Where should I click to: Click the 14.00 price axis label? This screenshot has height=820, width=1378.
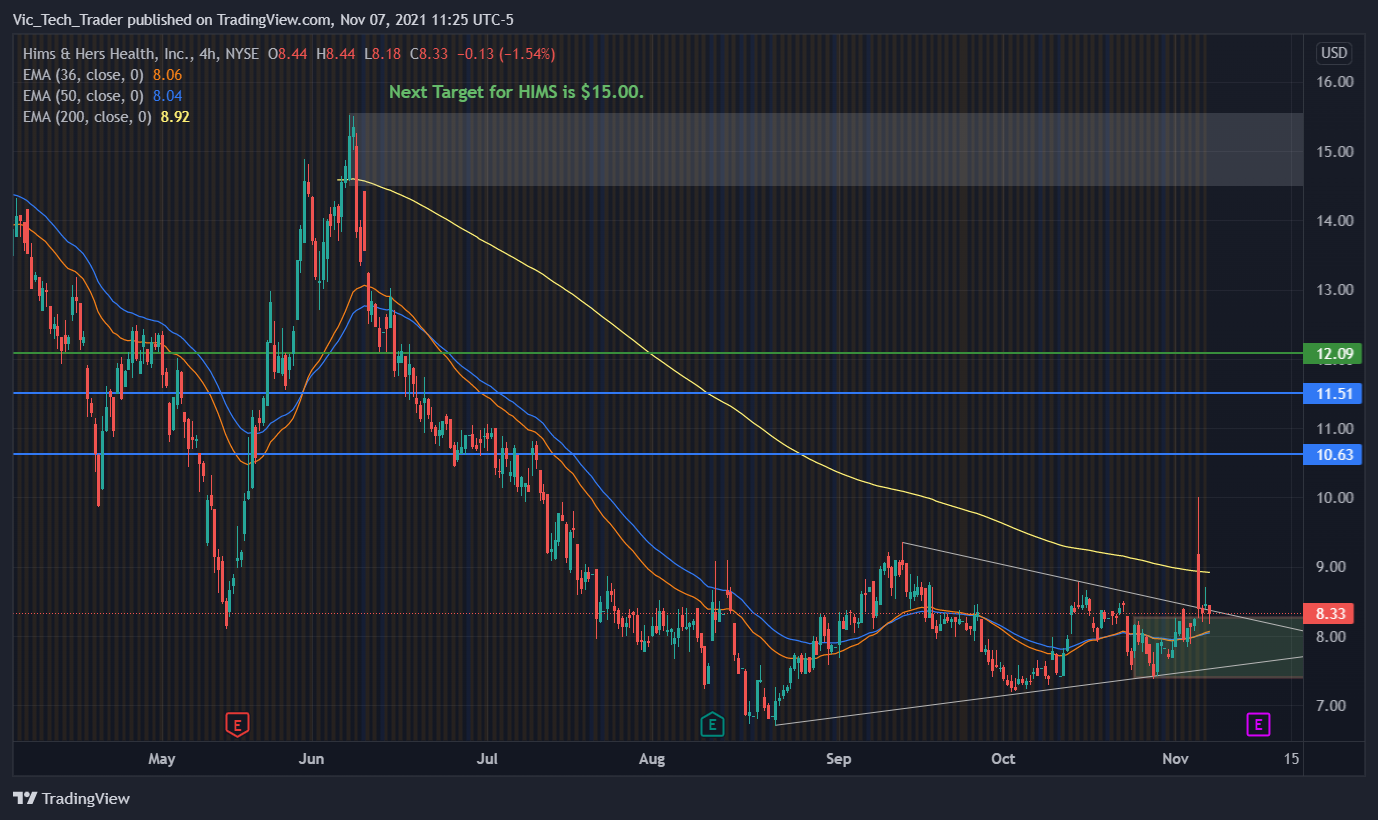[x=1337, y=221]
